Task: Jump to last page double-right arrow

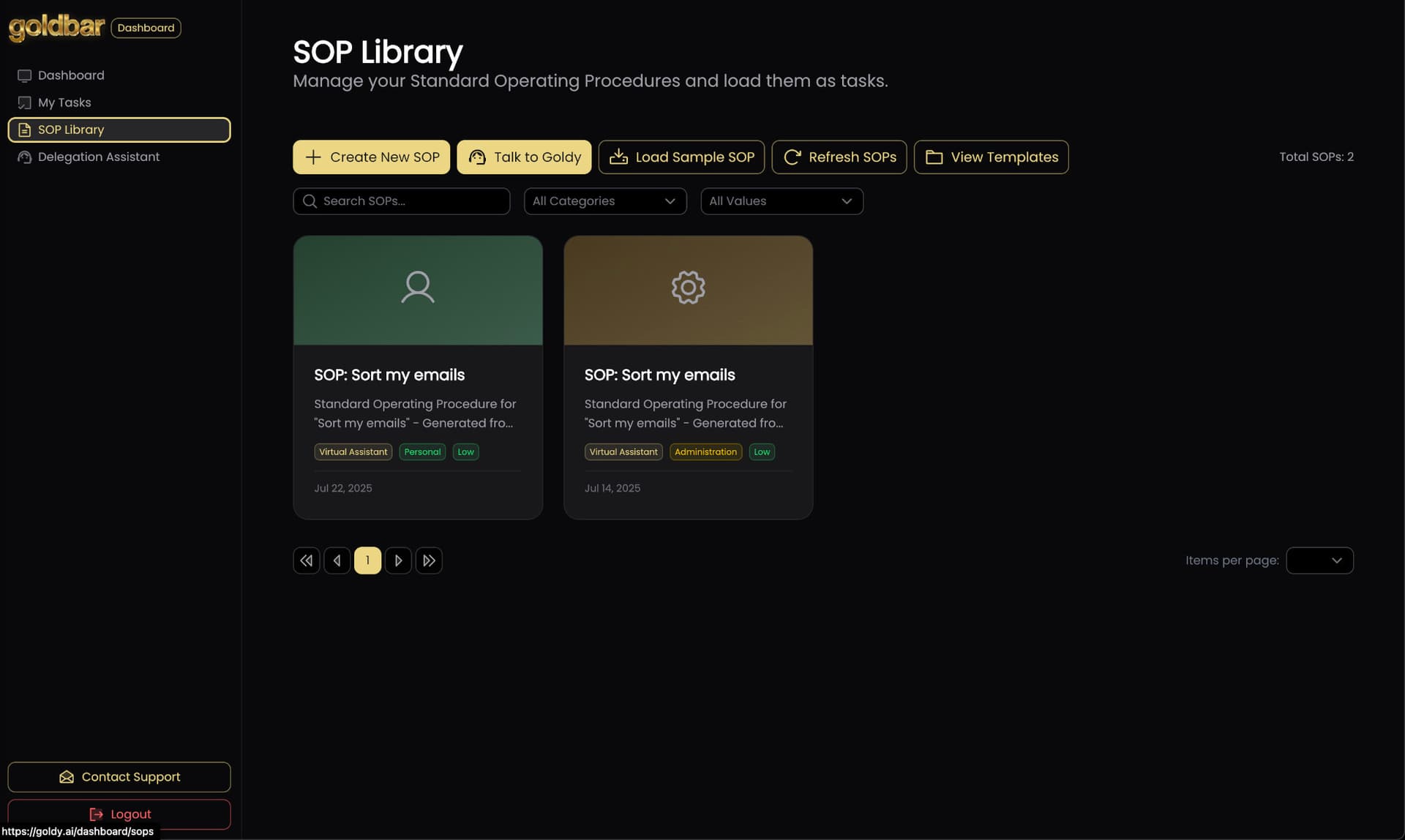Action: 429,560
